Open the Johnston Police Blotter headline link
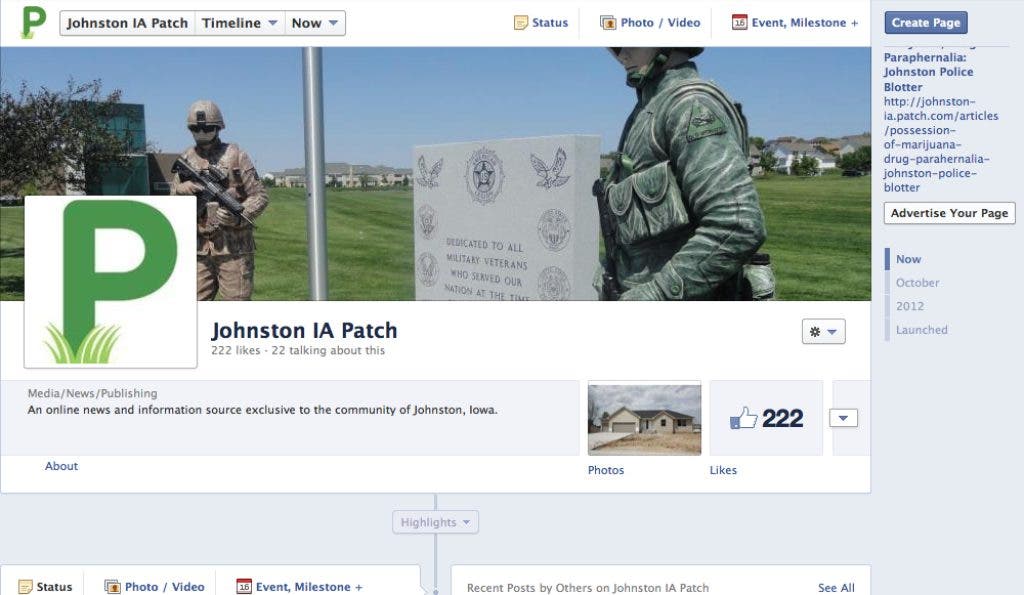This screenshot has height=595, width=1024. (928, 72)
